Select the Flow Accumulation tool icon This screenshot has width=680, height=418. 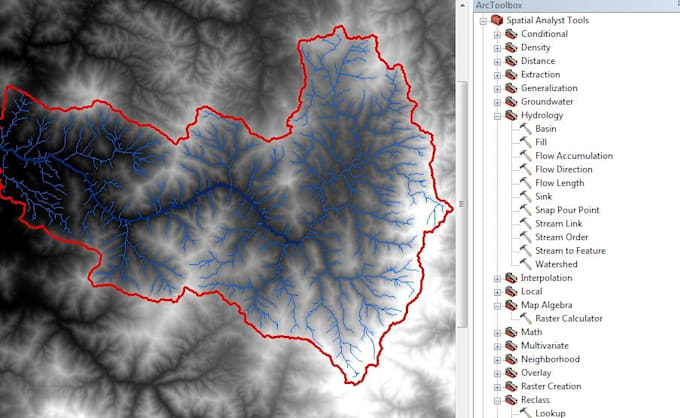coord(526,155)
